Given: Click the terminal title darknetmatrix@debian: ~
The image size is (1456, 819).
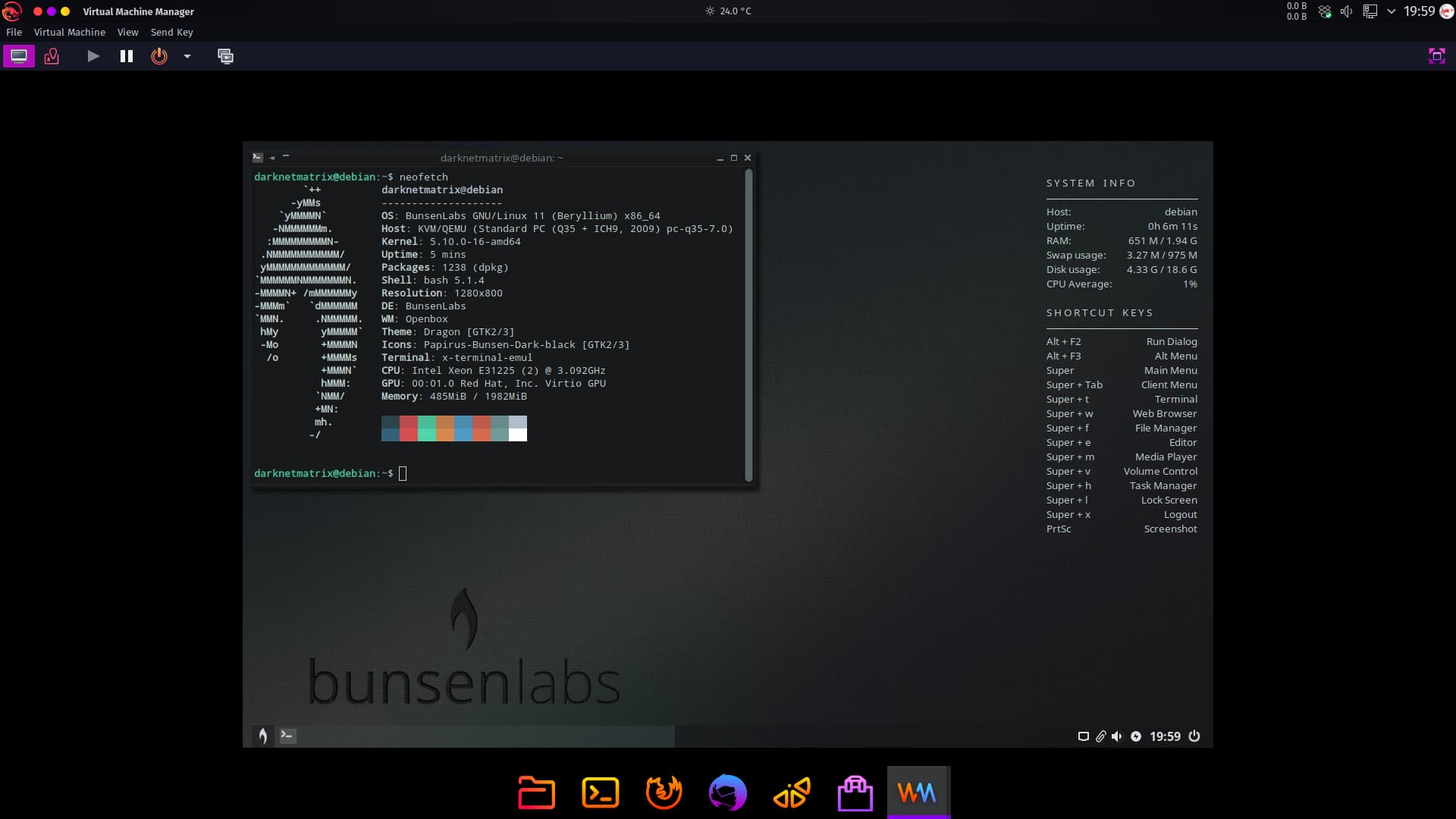Looking at the screenshot, I should [501, 158].
